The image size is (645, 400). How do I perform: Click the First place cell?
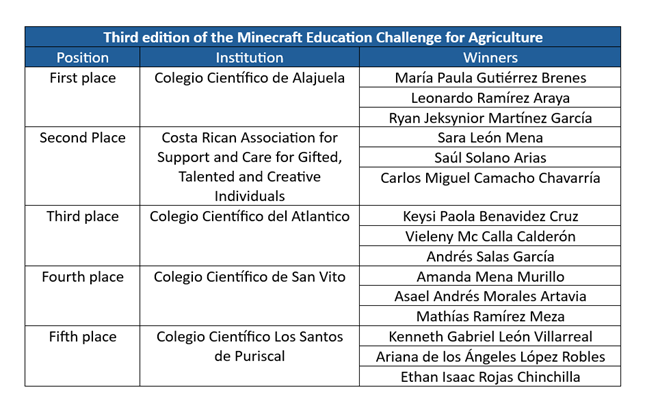click(82, 97)
